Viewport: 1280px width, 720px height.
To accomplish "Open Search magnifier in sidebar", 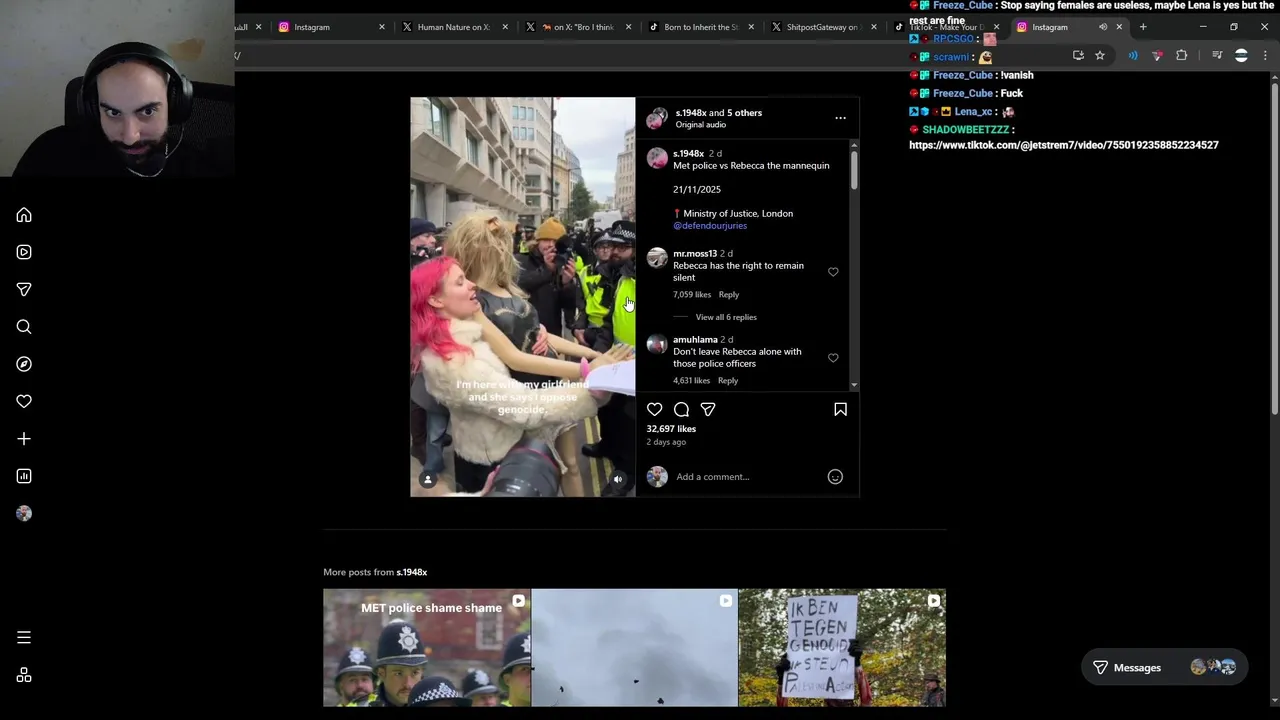I will pyautogui.click(x=24, y=327).
